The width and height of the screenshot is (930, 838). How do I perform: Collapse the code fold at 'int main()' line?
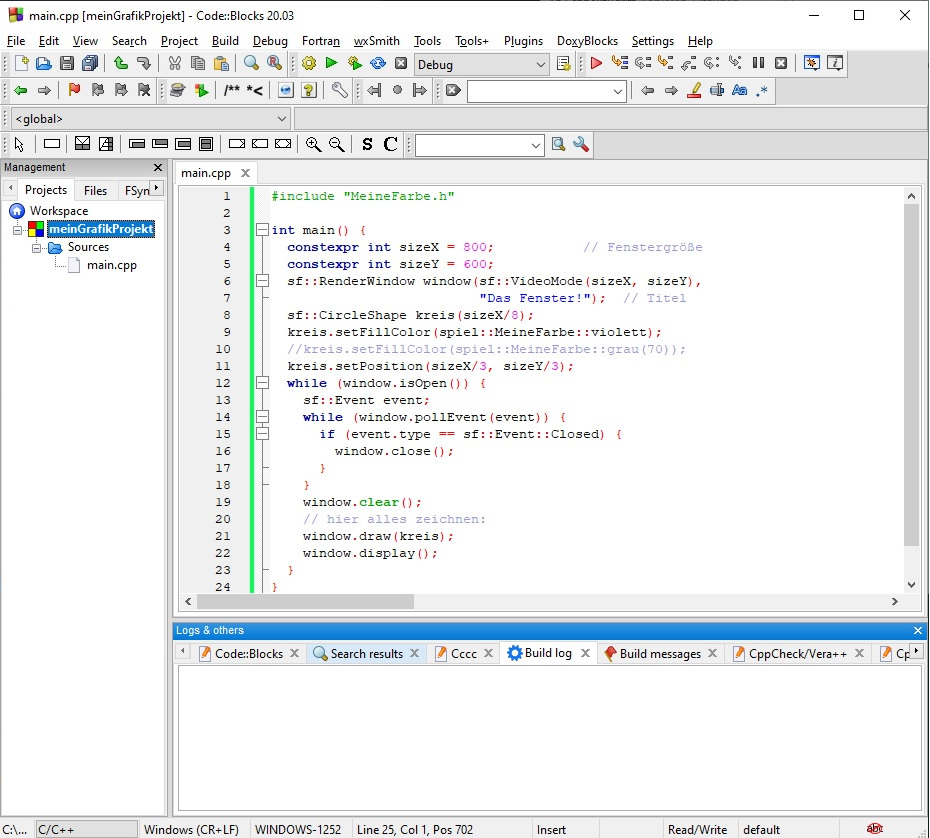coord(262,230)
